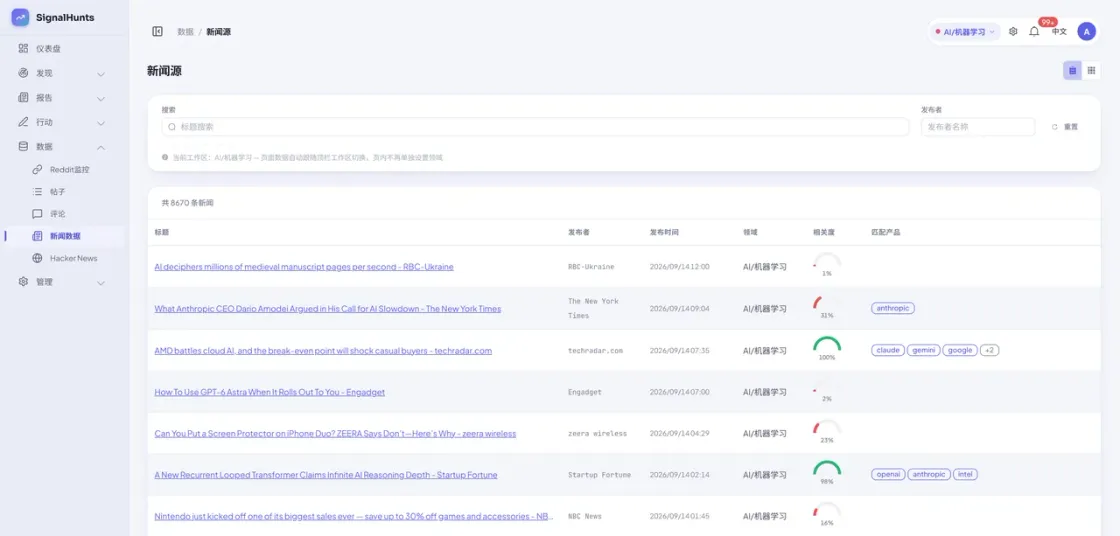Click the Engadget publisher cell
The image size is (1120, 536).
click(585, 392)
